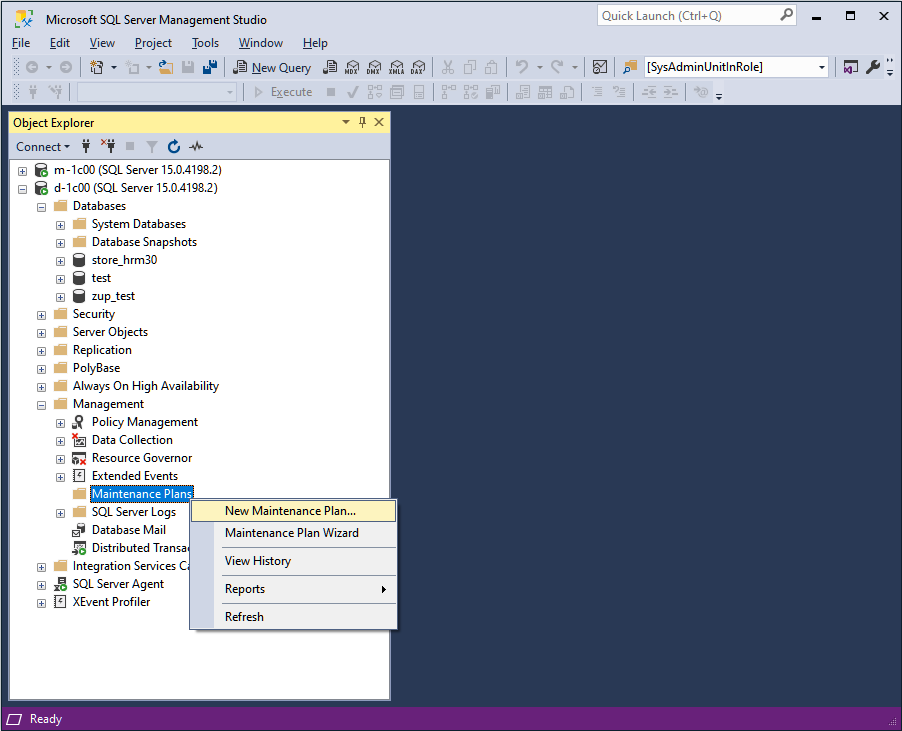Expand the SQL Server Agent node
902x731 pixels.
click(x=41, y=585)
